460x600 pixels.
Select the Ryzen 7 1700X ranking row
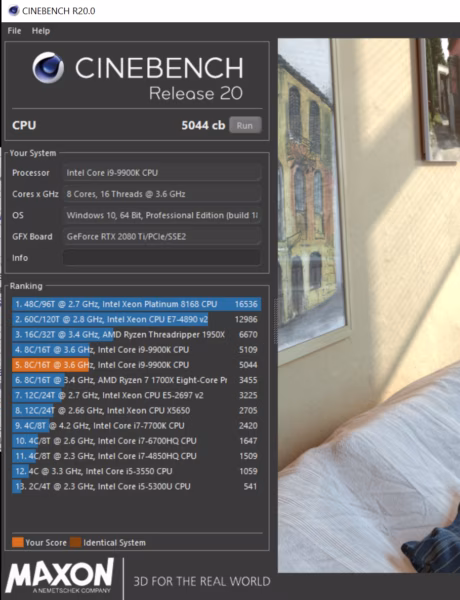coord(136,380)
